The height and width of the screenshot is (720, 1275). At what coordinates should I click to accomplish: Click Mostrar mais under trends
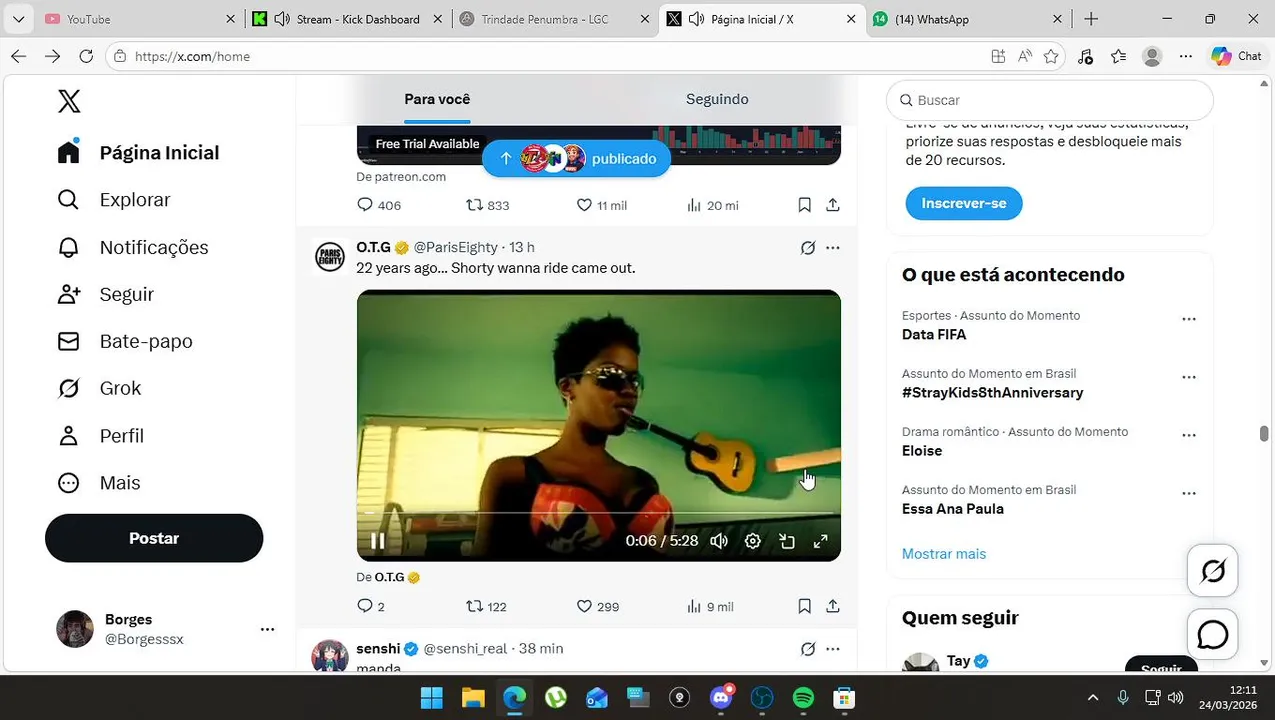click(944, 553)
